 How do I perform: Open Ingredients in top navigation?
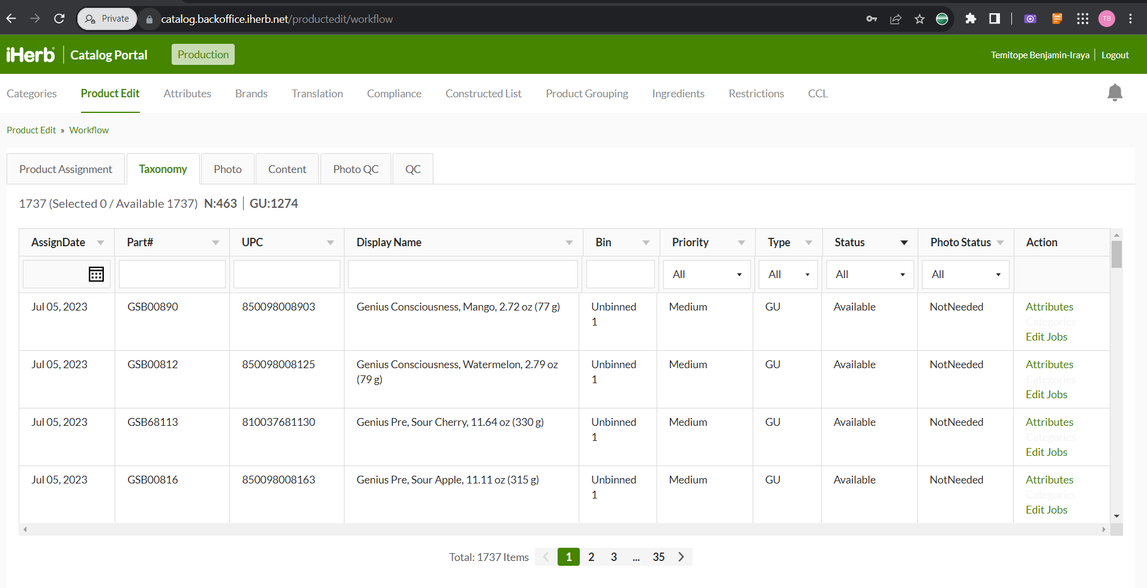[x=678, y=94]
